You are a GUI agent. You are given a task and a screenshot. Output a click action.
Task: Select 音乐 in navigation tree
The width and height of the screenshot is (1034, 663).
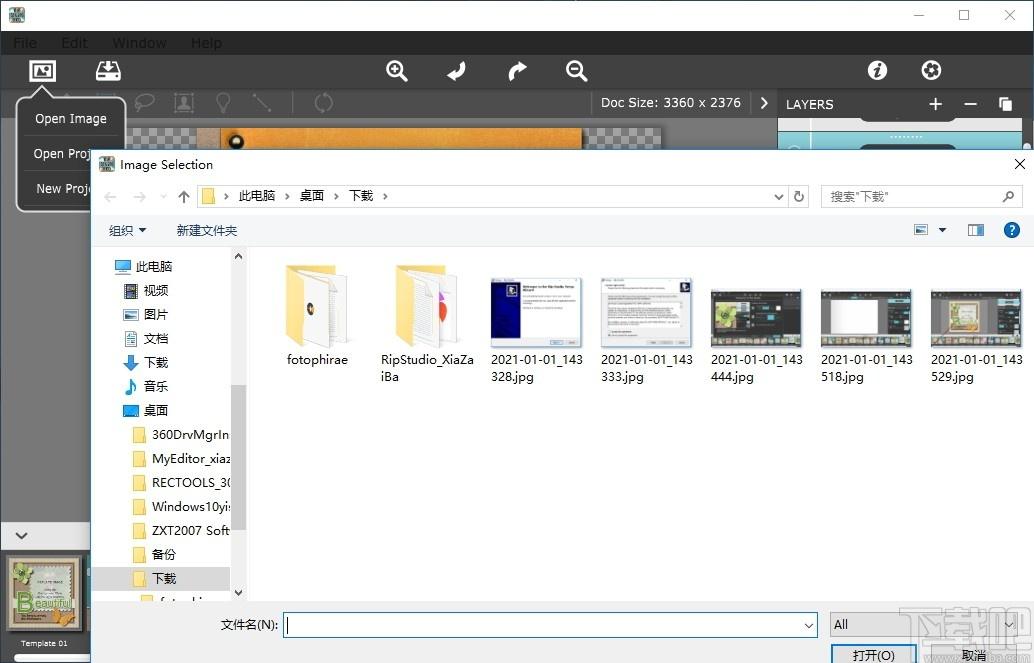(146, 386)
